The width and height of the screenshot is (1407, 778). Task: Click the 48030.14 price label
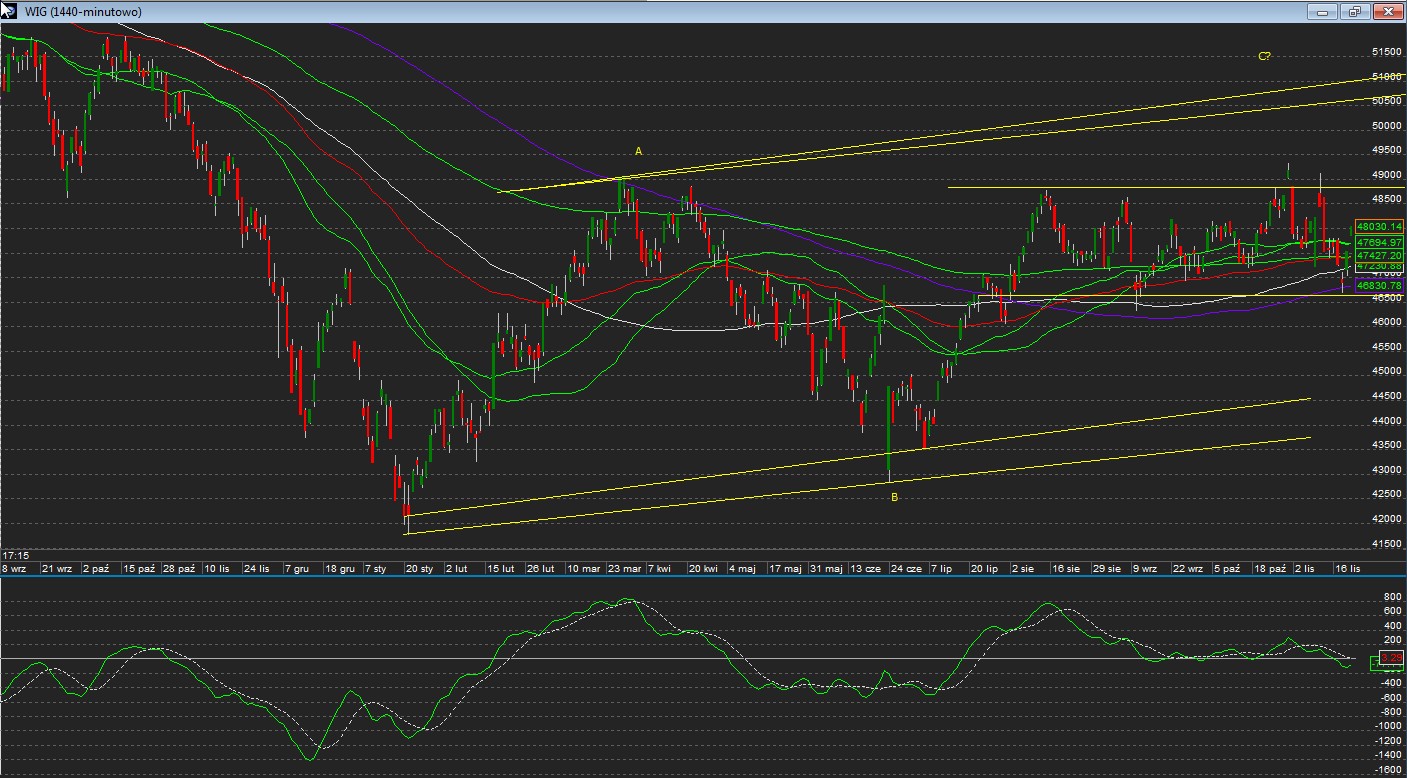coord(1380,227)
